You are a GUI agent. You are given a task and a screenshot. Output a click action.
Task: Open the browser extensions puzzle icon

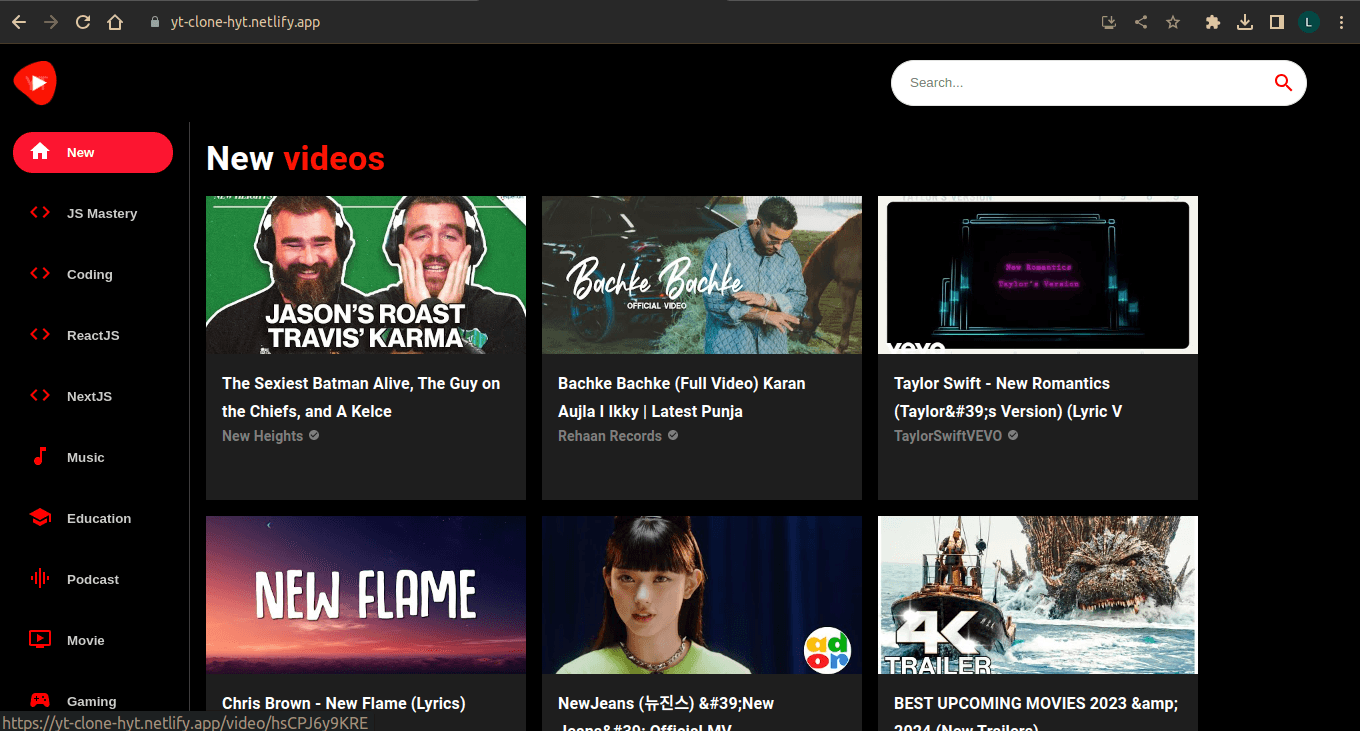pyautogui.click(x=1213, y=22)
